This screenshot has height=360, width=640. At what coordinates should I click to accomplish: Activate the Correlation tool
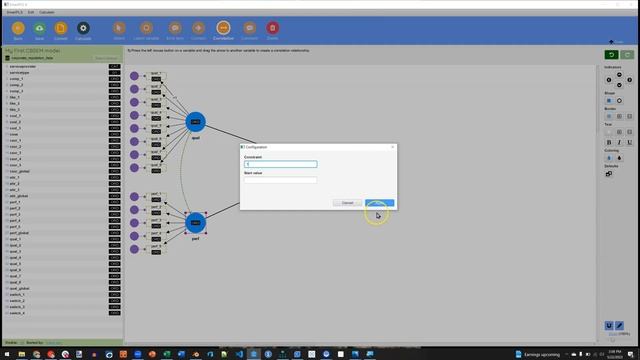tap(223, 28)
